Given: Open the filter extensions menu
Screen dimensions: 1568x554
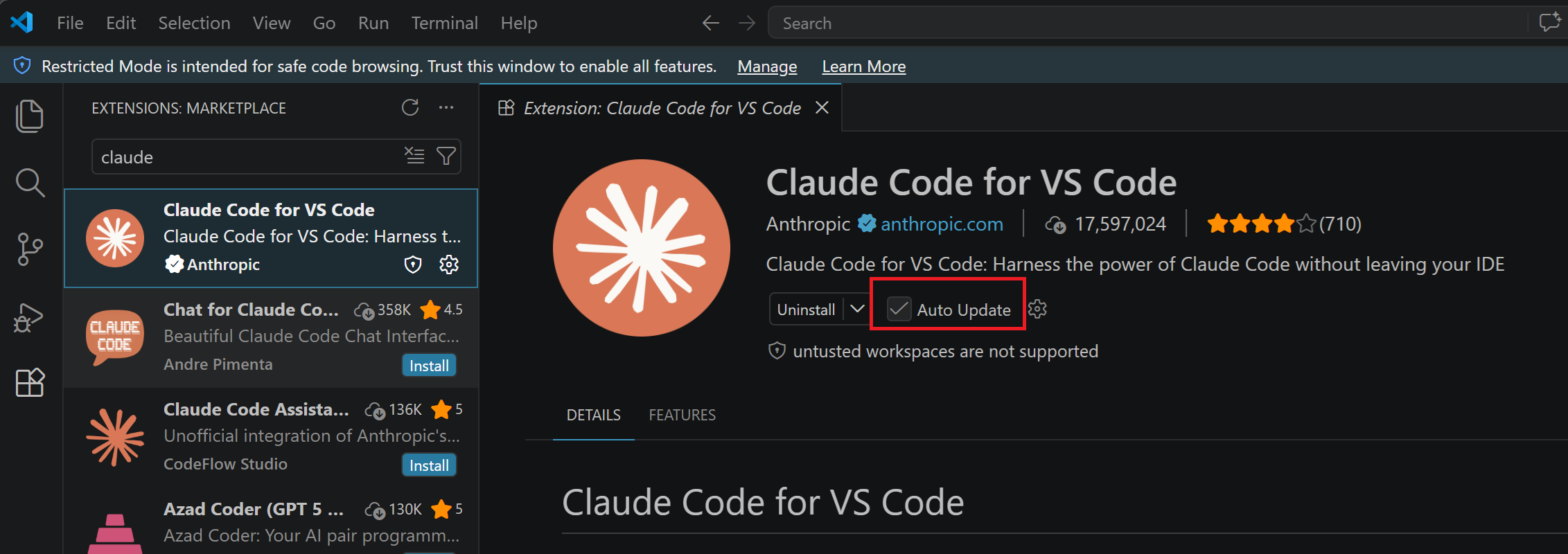Looking at the screenshot, I should 446,156.
